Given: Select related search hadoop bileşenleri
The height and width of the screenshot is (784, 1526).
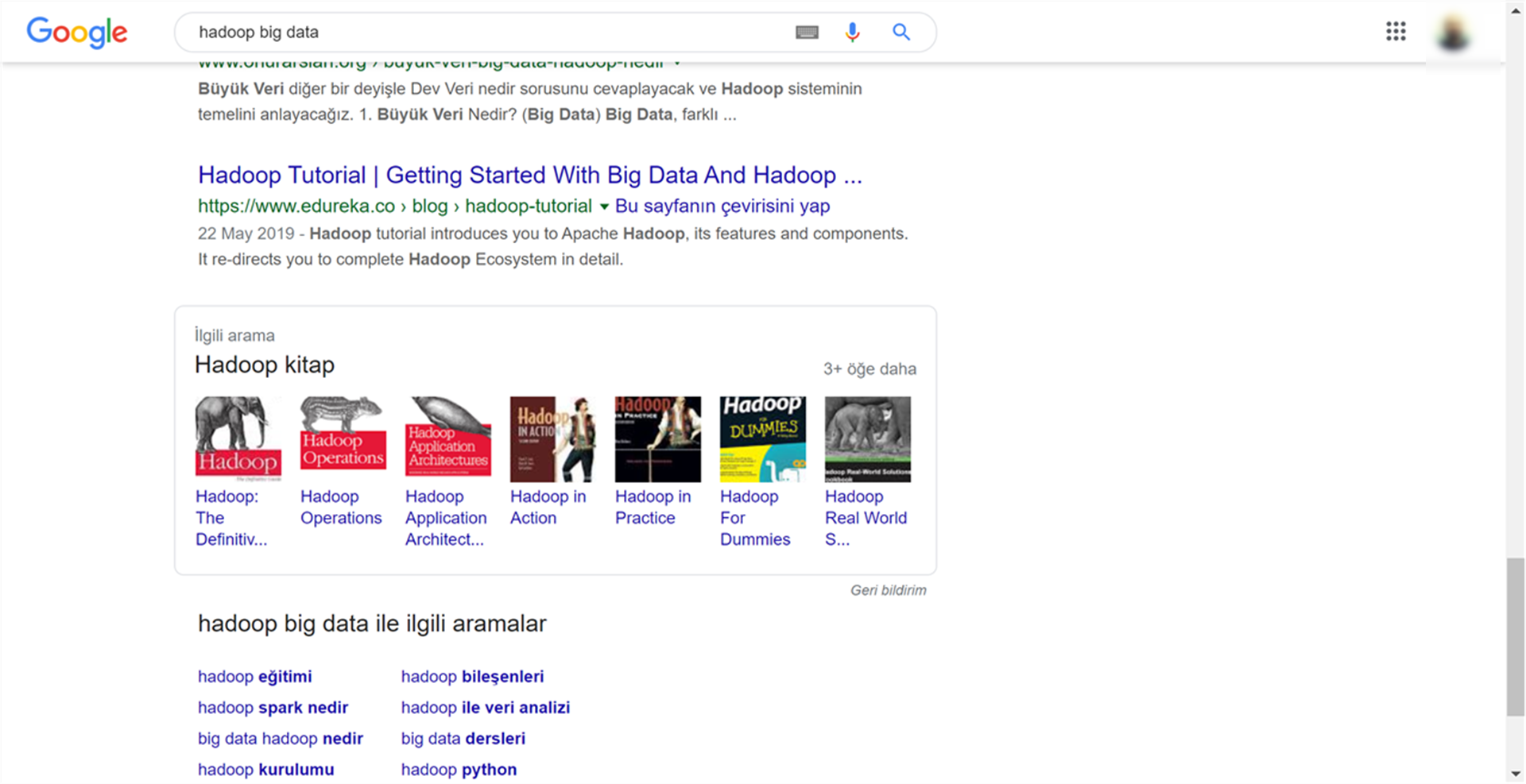Looking at the screenshot, I should click(472, 677).
